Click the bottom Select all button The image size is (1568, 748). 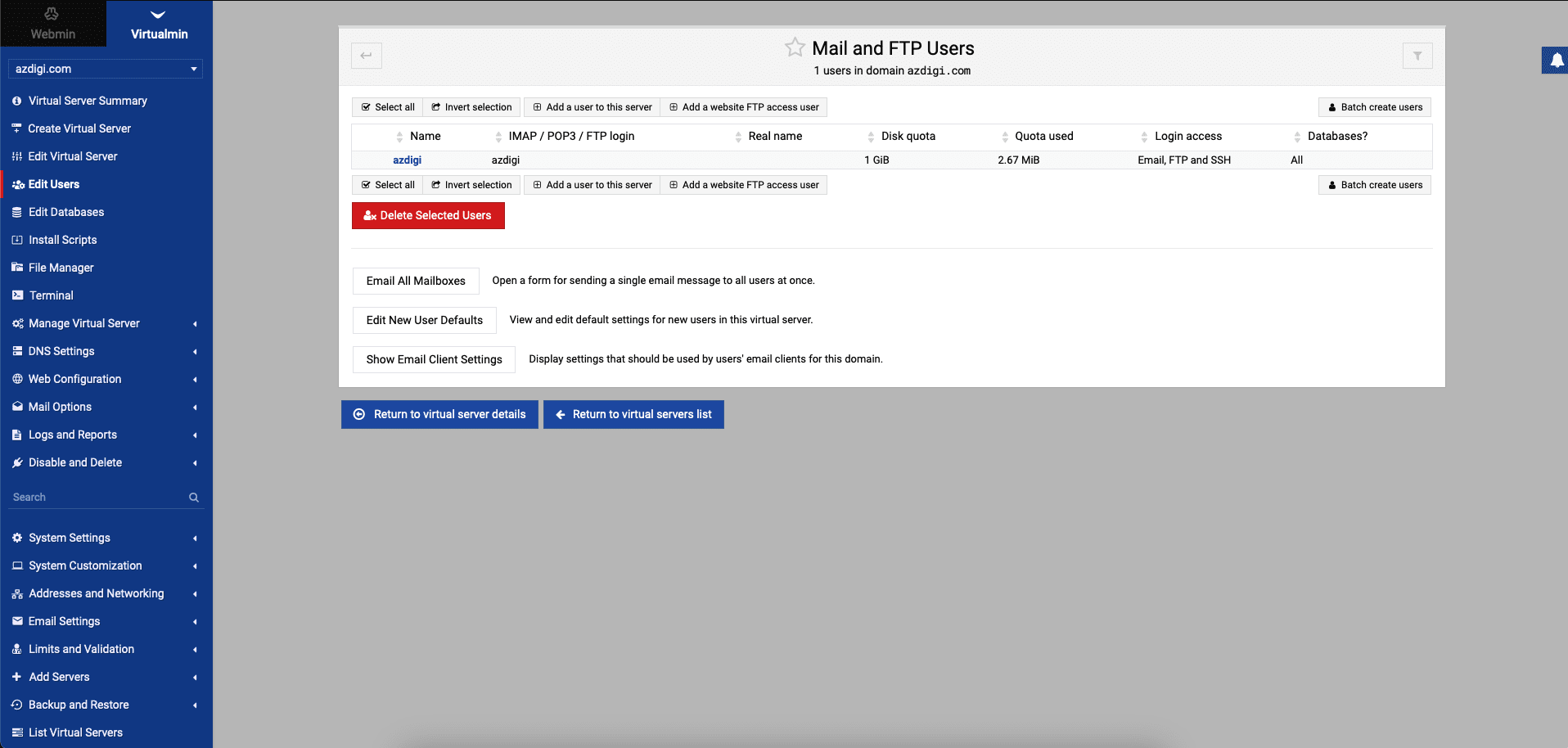[388, 185]
